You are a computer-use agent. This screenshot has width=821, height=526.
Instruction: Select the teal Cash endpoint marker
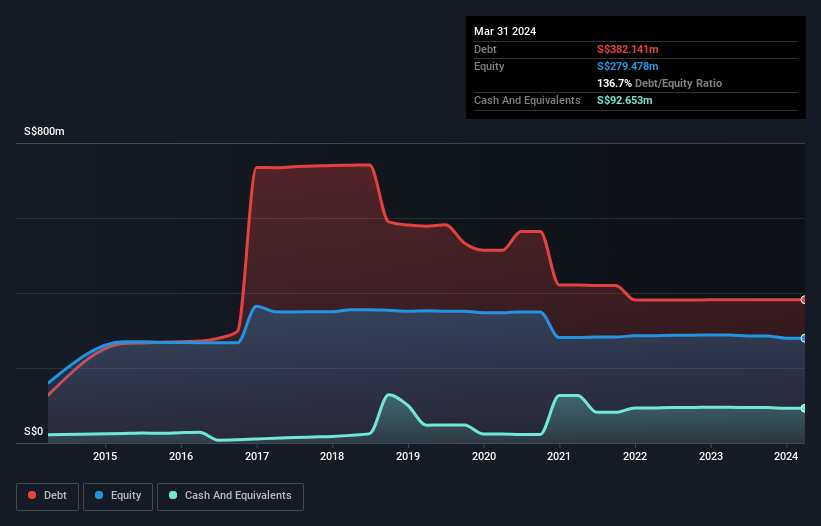click(804, 408)
